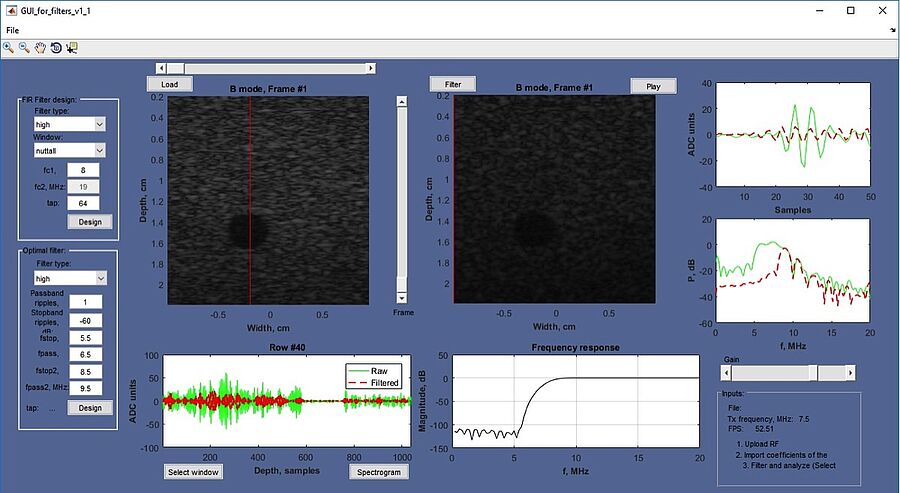This screenshot has width=900, height=493.
Task: Click the fc1 input field
Action: pos(84,171)
